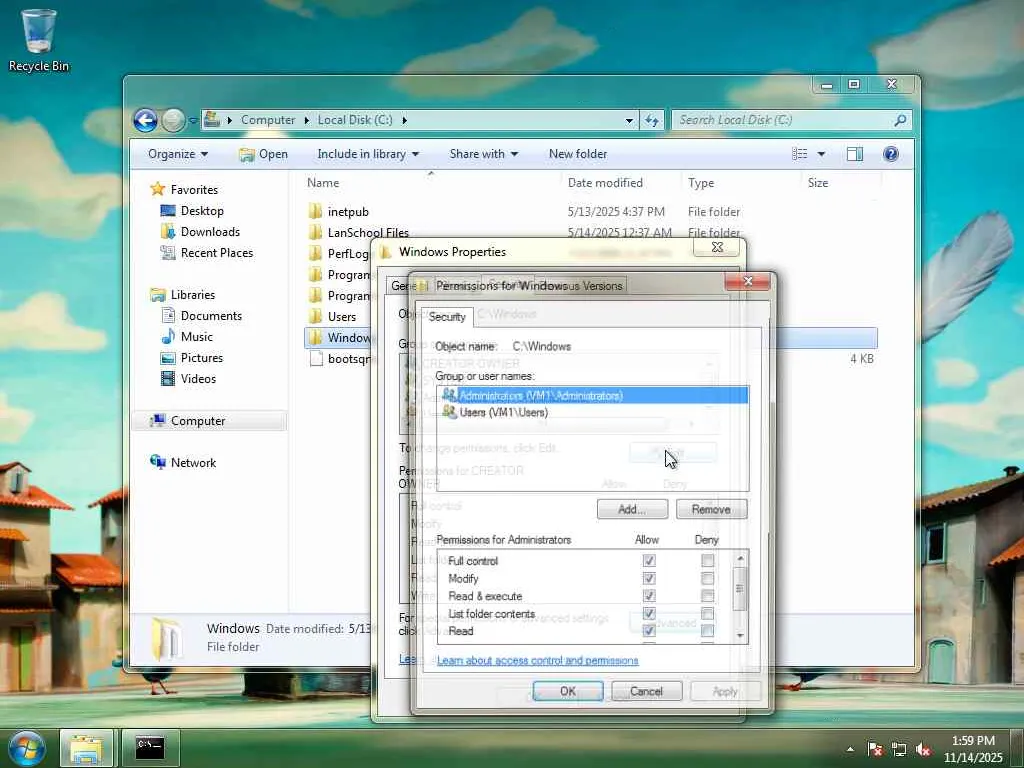
Task: Show hidden tray icons arrow
Action: 850,749
